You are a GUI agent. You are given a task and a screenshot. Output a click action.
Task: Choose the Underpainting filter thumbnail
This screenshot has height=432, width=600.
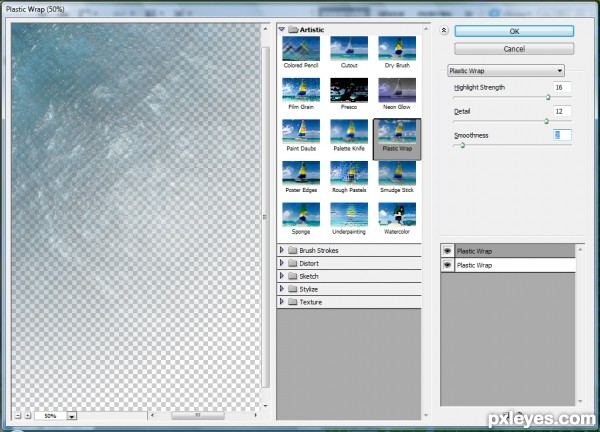click(x=349, y=215)
